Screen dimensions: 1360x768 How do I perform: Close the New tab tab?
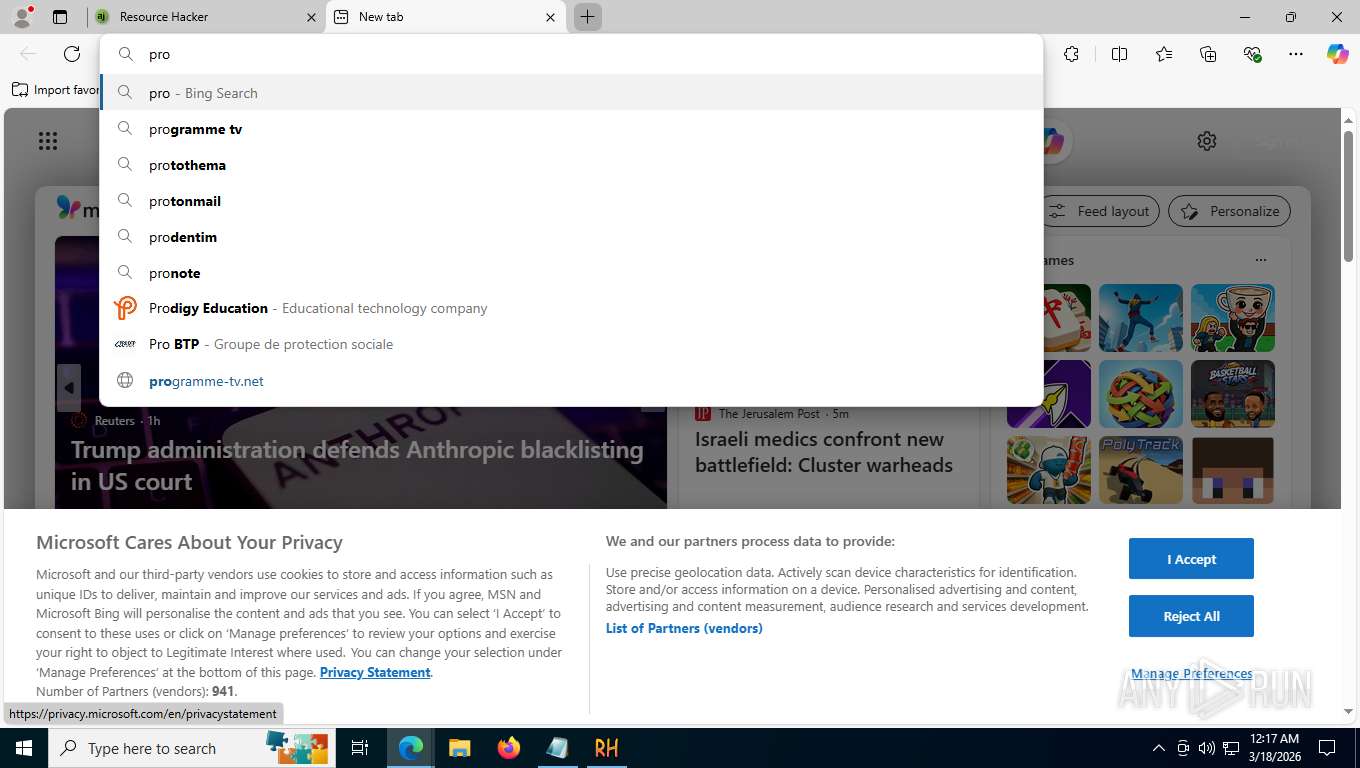tap(550, 17)
